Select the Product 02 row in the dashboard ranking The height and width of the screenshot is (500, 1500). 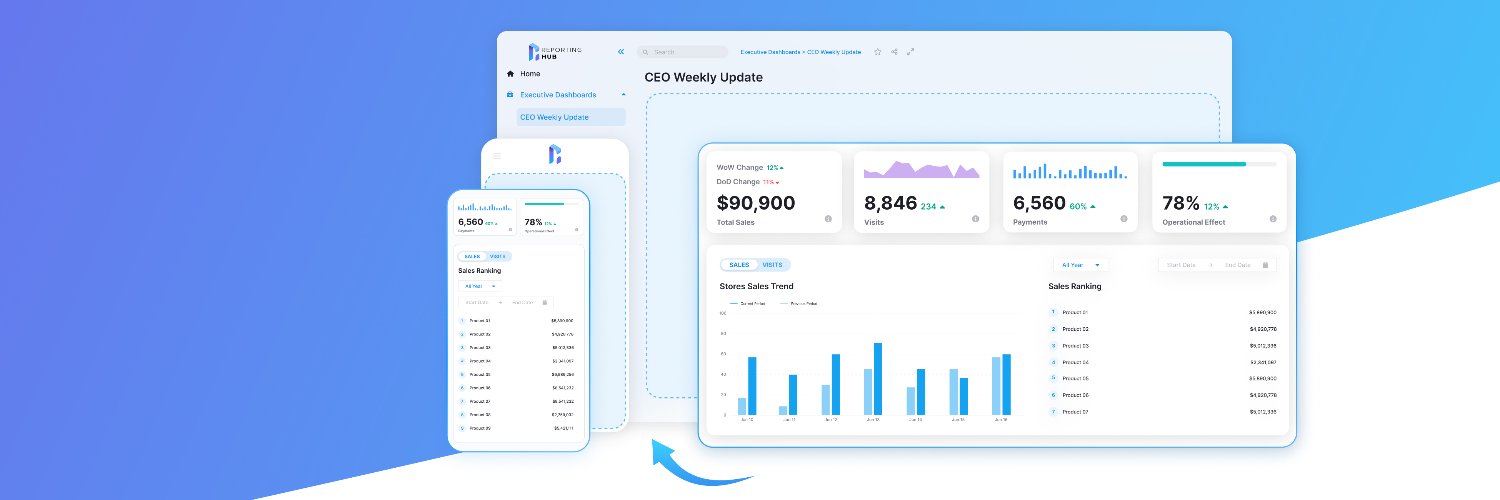(x=1162, y=328)
